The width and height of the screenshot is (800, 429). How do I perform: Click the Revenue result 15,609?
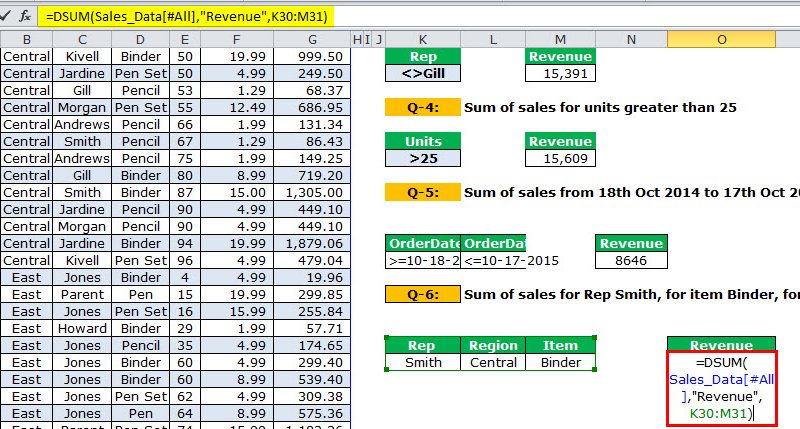pos(560,158)
